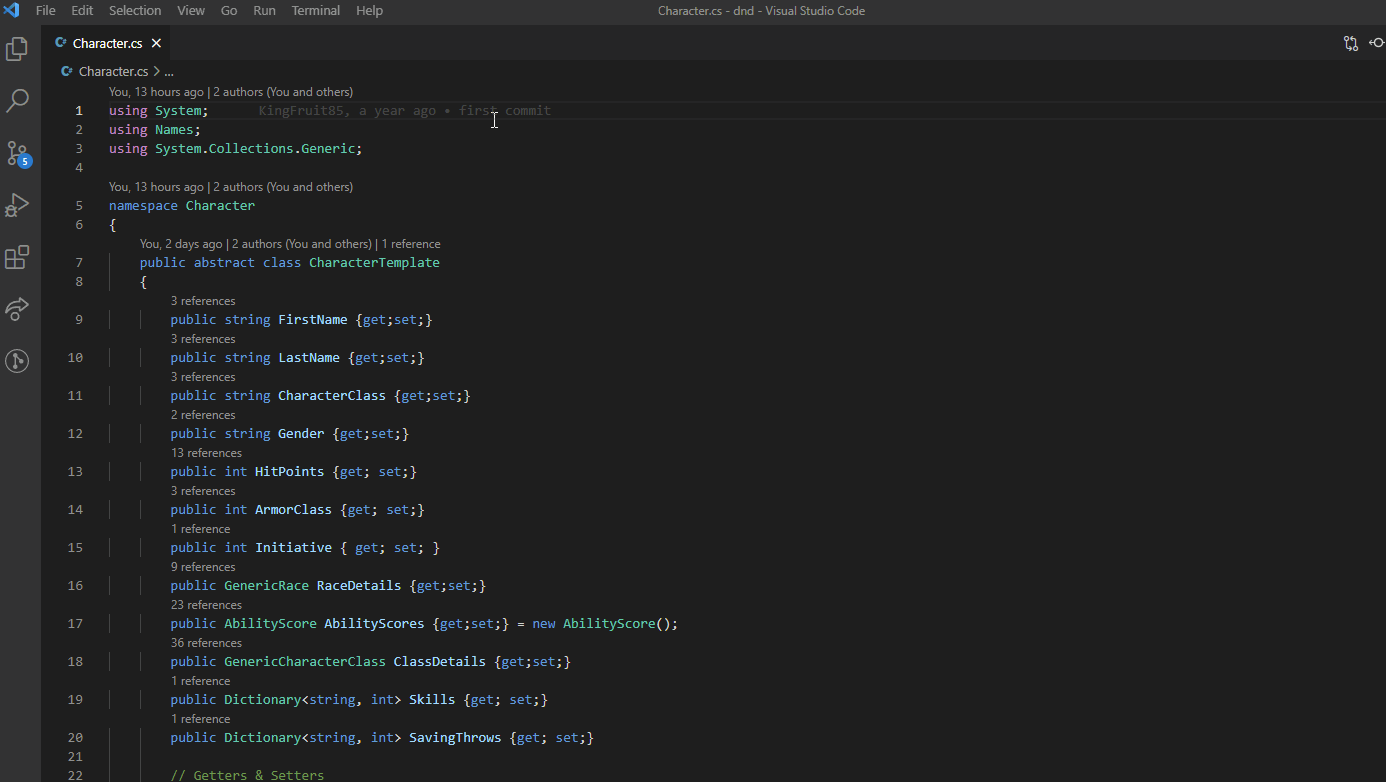Open the GitLens sidebar icon
This screenshot has width=1386, height=782.
click(x=17, y=361)
